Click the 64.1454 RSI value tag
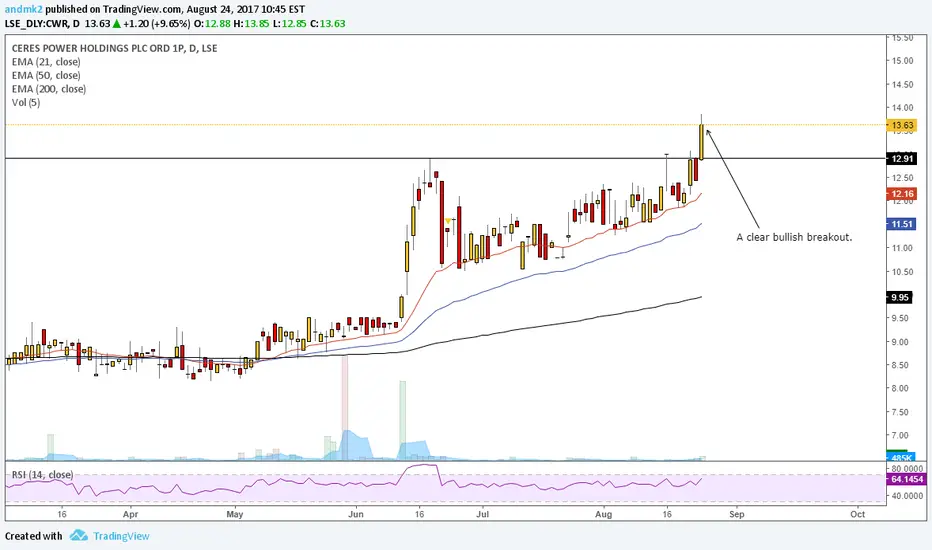Viewport: 932px width, 550px height. click(x=906, y=479)
